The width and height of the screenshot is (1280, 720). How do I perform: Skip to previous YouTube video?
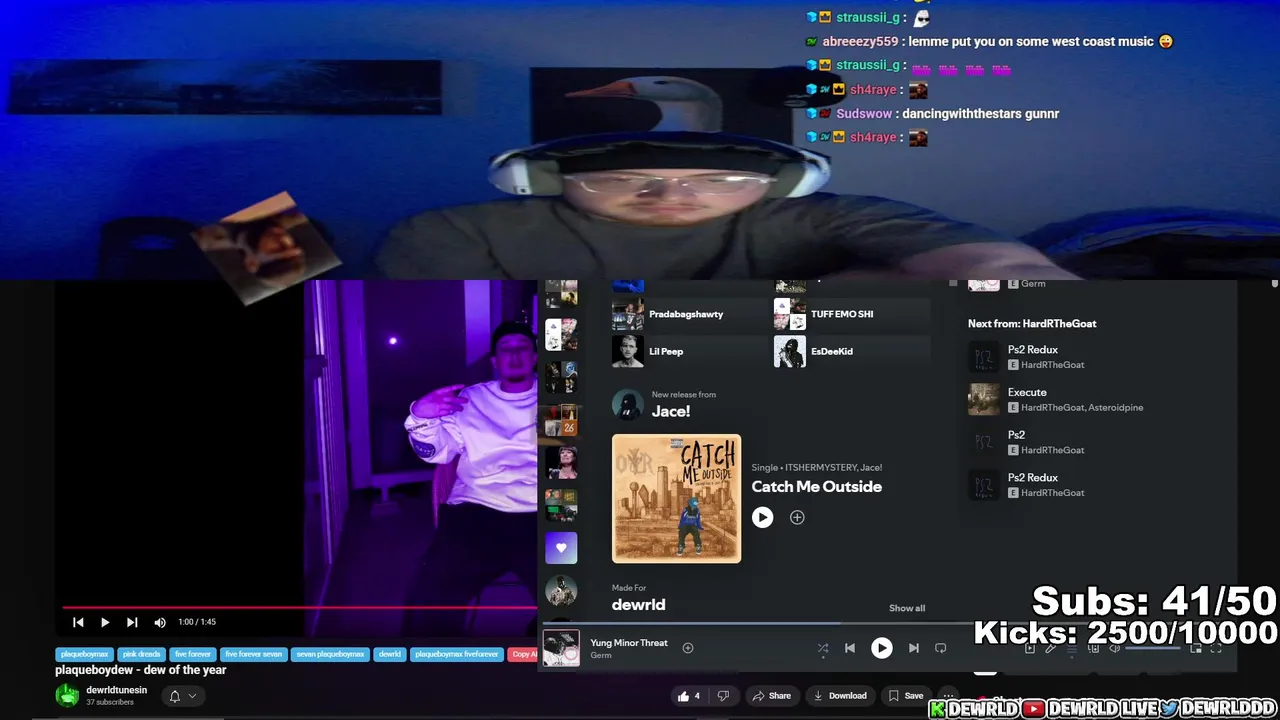pos(78,622)
